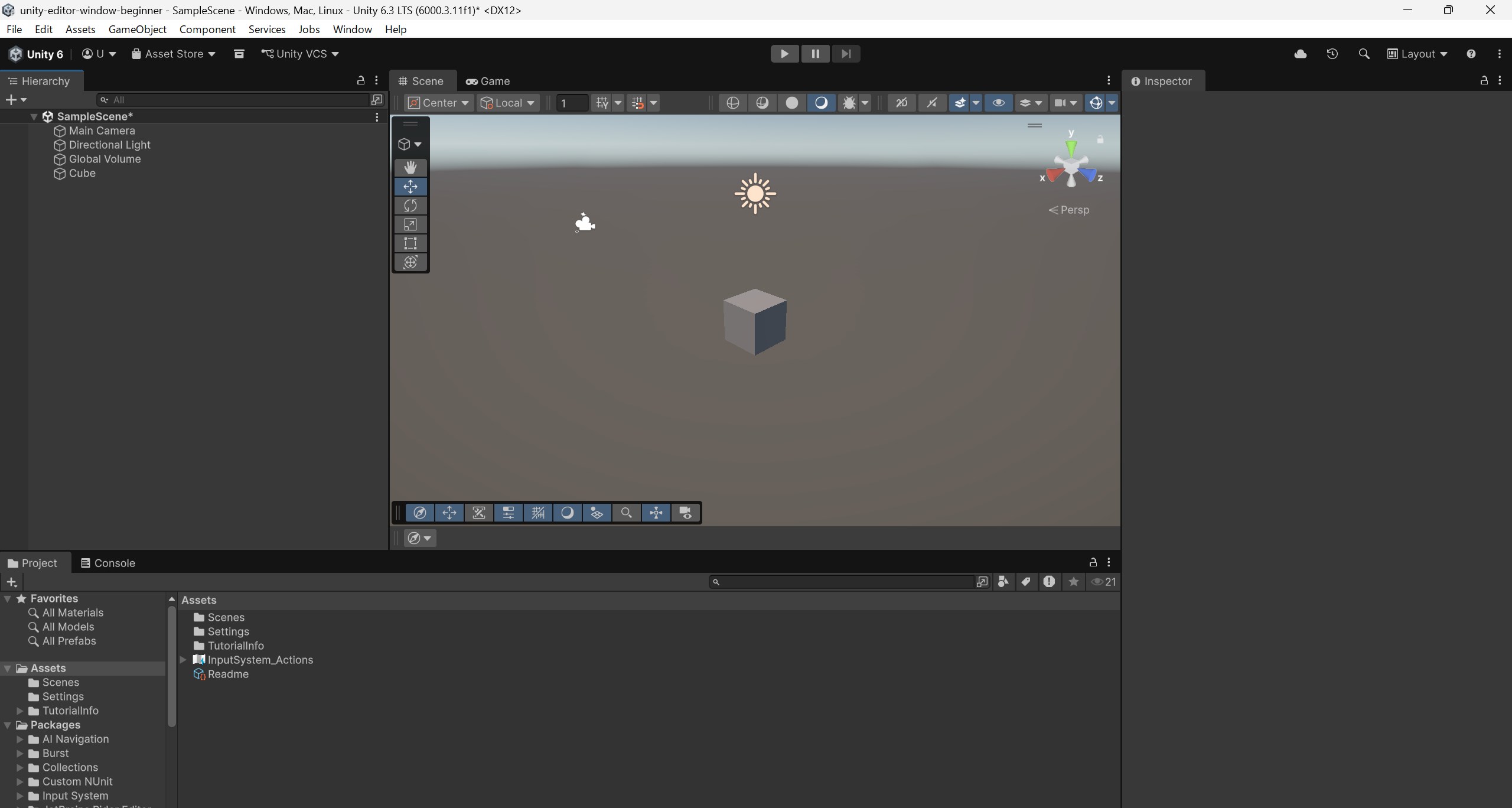Toggle 2D view mode in Scene
Viewport: 1512px width, 808px height.
coord(901,103)
